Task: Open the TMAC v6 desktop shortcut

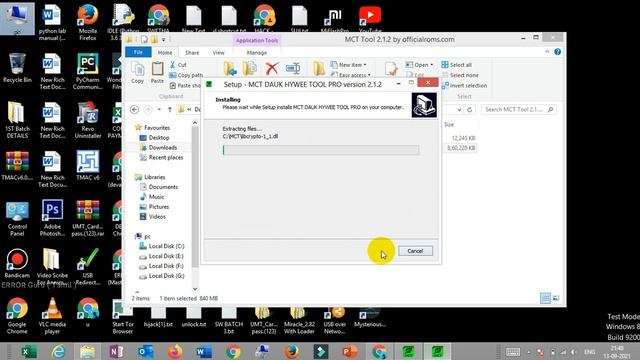Action: 88,166
